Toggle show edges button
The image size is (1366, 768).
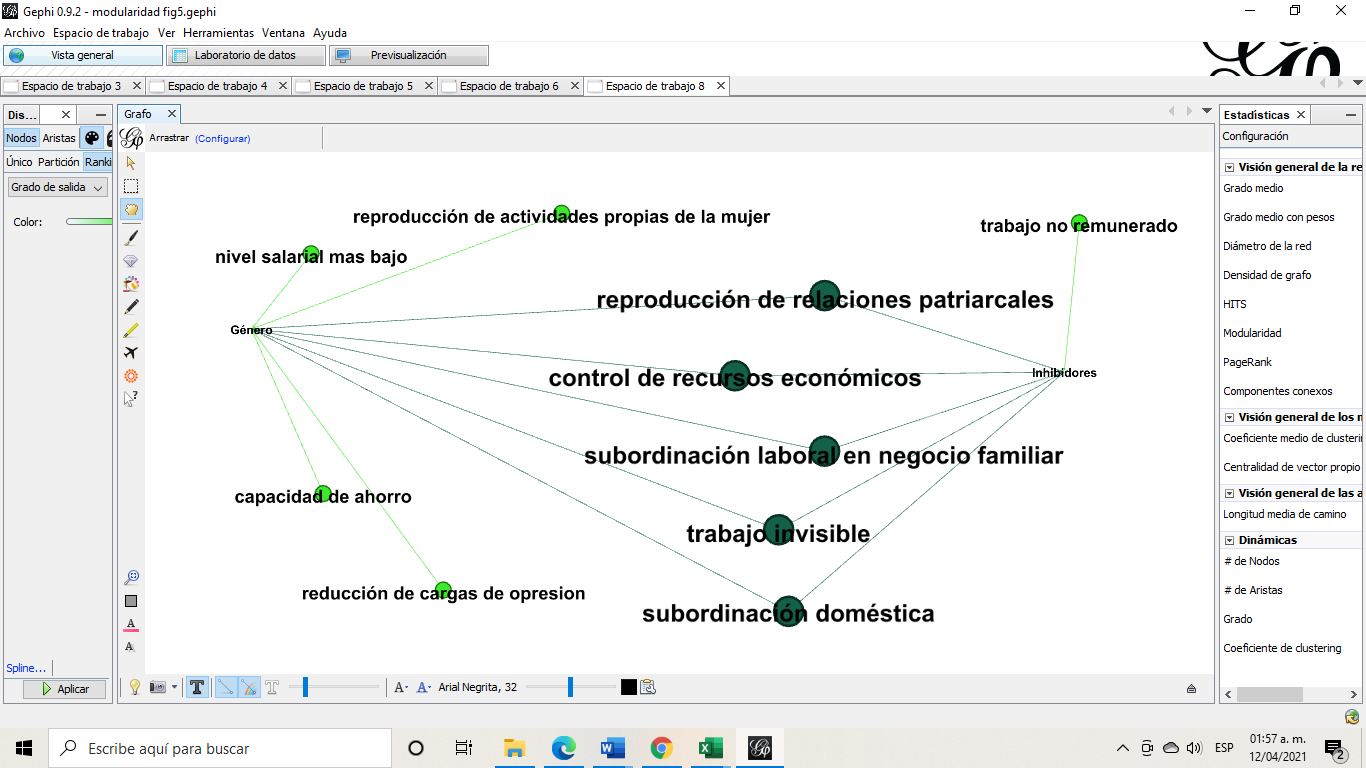[226, 687]
